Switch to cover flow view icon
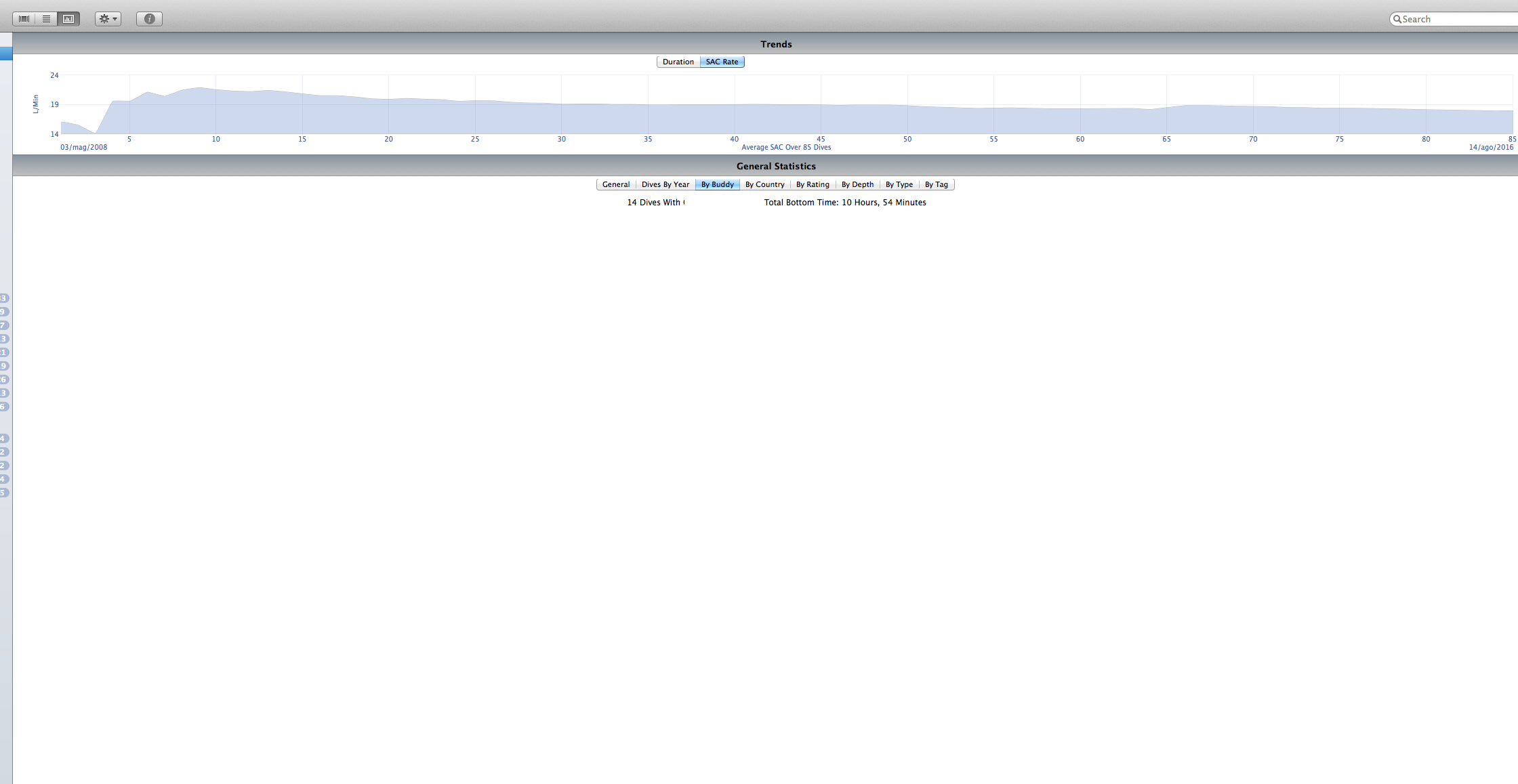Viewport: 1518px width, 784px height. pyautogui.click(x=24, y=19)
